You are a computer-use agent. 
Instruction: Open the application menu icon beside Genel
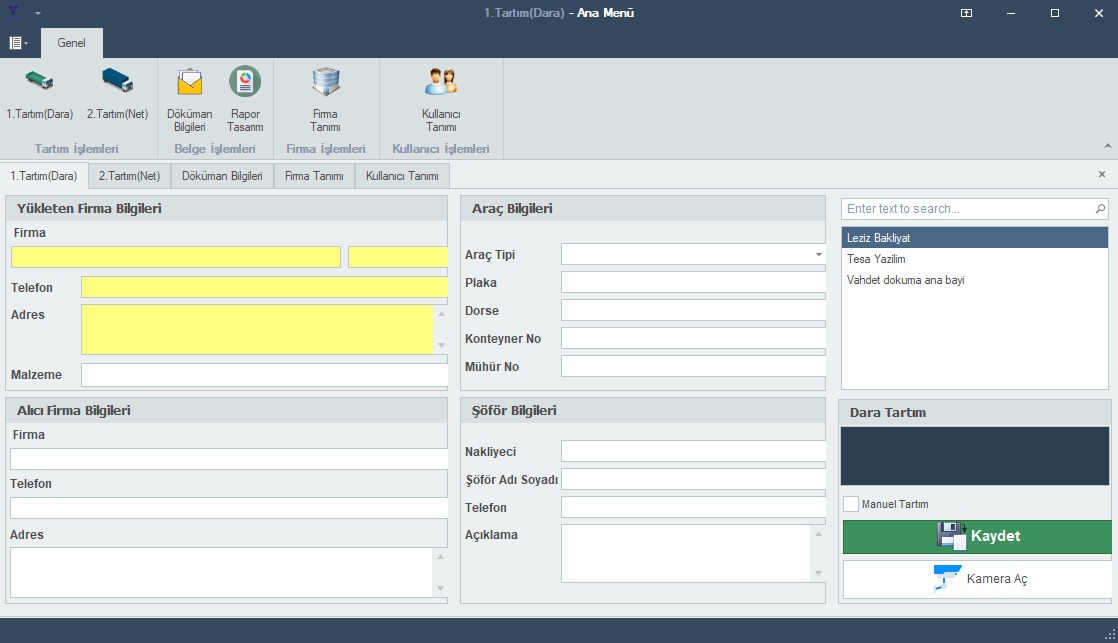tap(17, 43)
